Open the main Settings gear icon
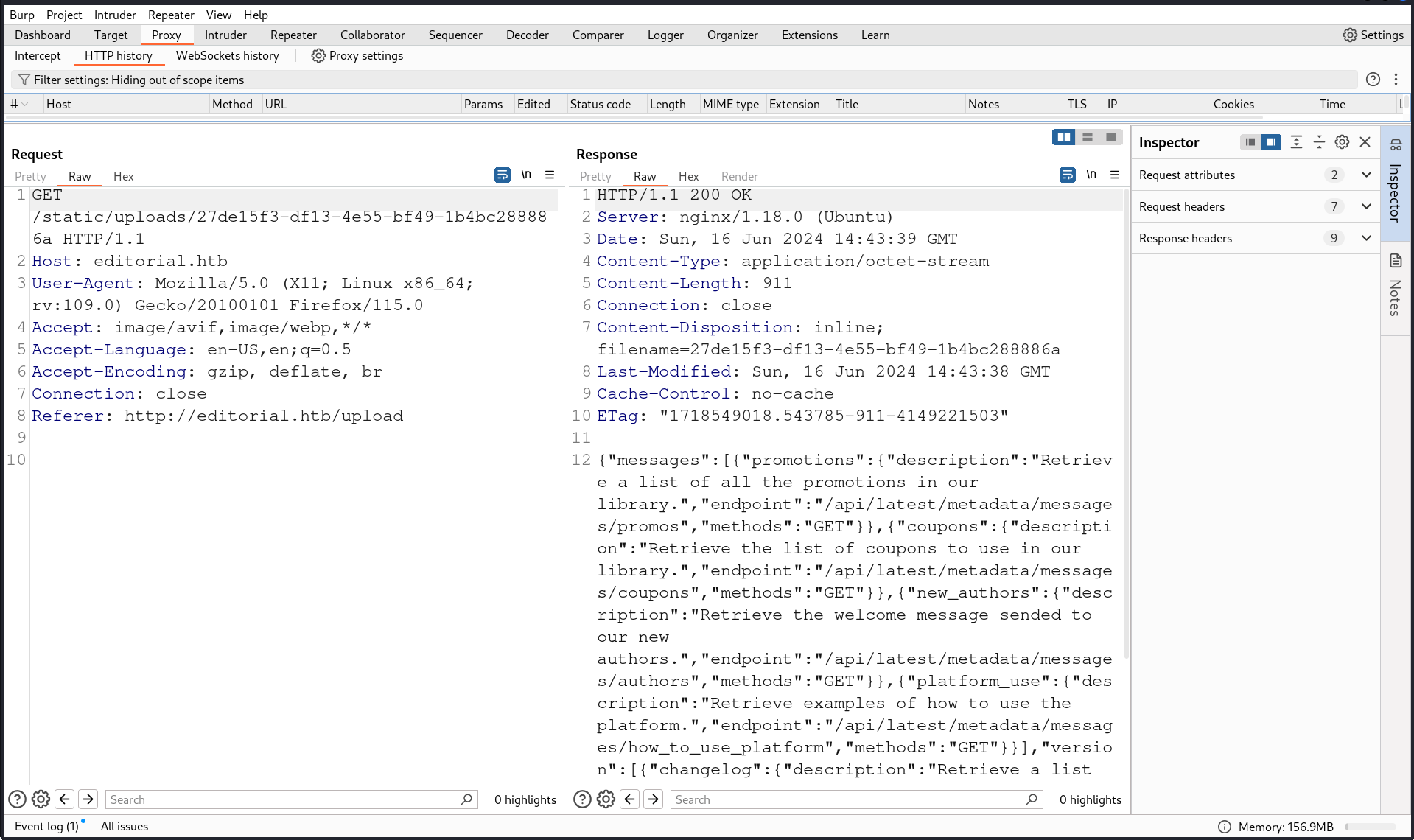The image size is (1414, 840). [x=1350, y=35]
